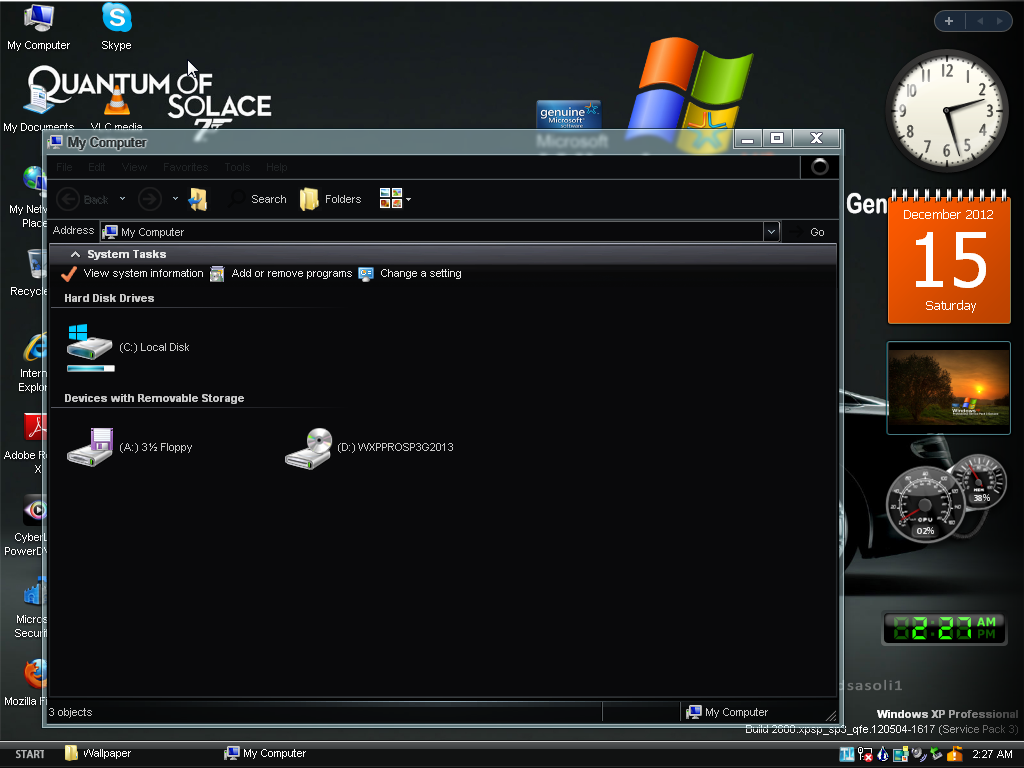Click the green digital clock gadget
This screenshot has height=768, width=1024.
coord(944,628)
